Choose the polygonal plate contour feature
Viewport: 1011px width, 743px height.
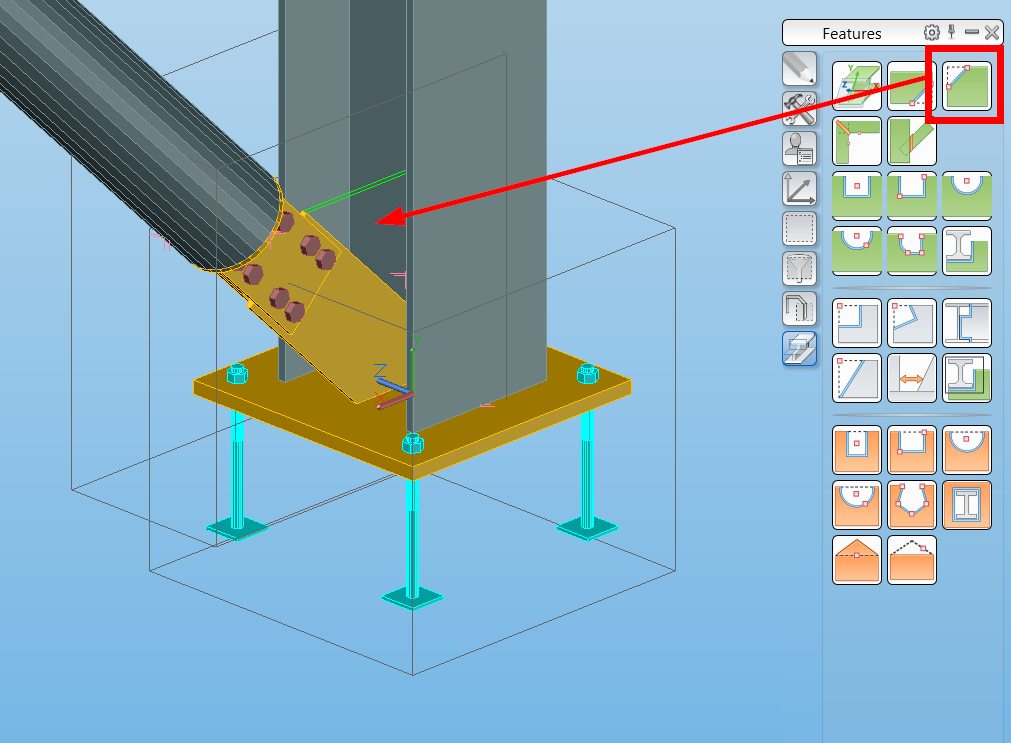tap(912, 504)
